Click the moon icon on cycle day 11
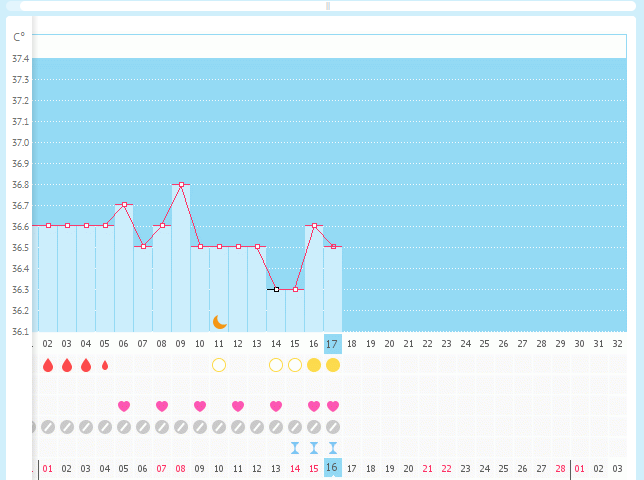 pyautogui.click(x=219, y=322)
